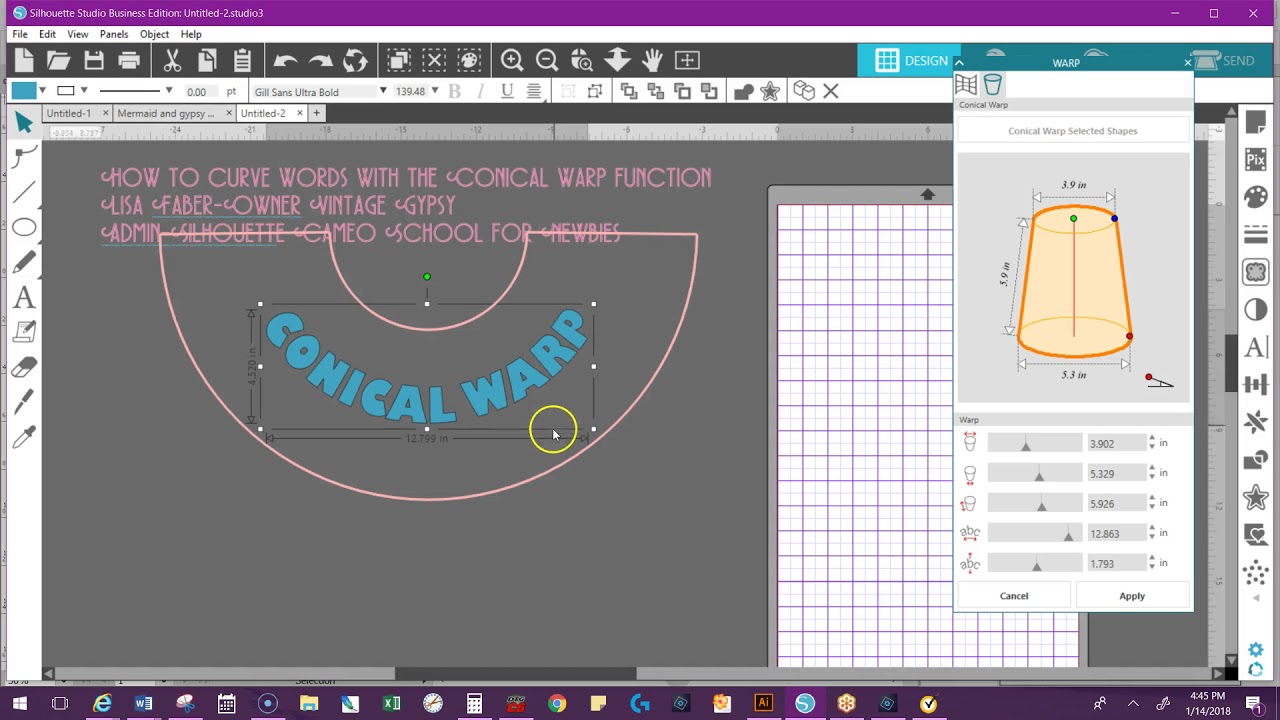This screenshot has height=720, width=1280.
Task: Click Conical Warp Selected Shapes button
Action: [x=1073, y=131]
